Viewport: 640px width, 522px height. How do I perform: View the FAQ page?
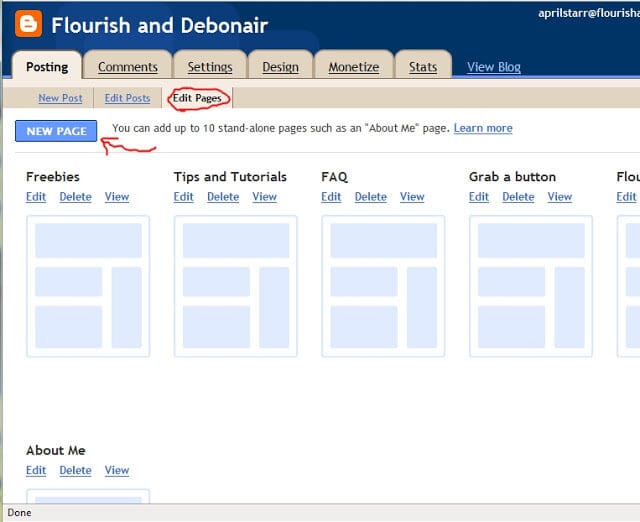pyautogui.click(x=412, y=197)
